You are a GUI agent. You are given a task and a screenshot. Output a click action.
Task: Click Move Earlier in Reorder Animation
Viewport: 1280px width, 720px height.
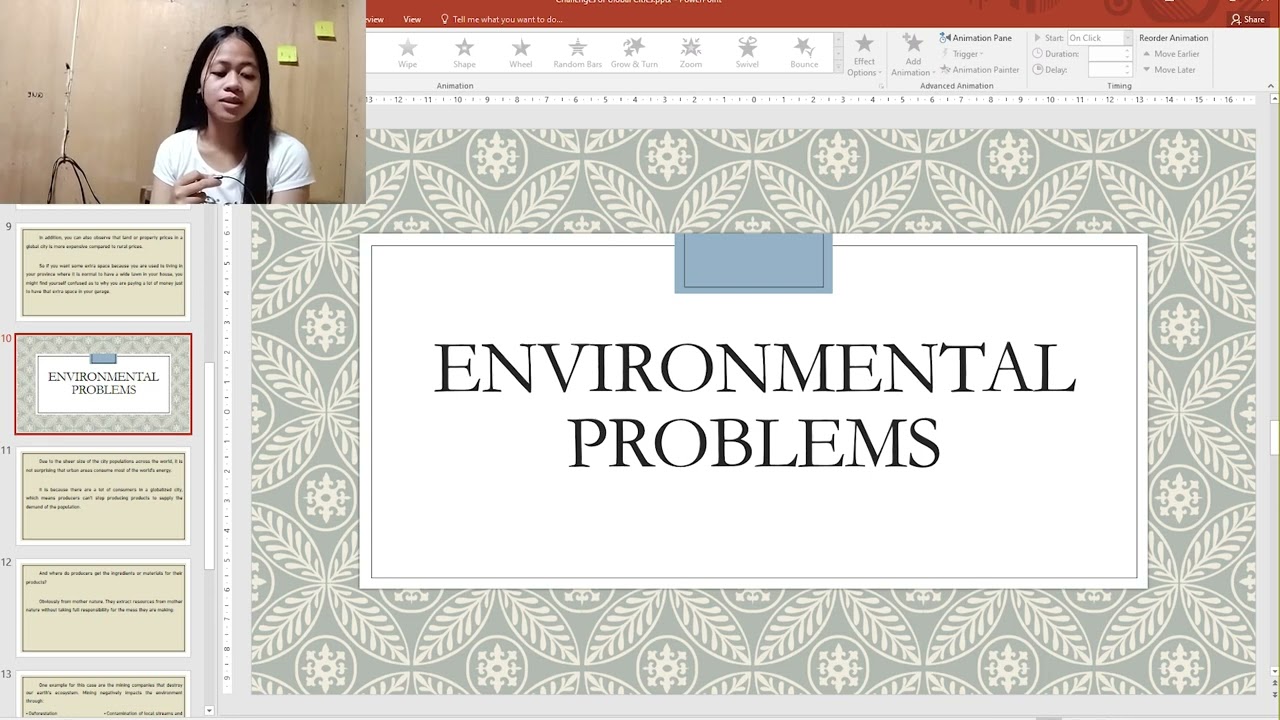point(1170,54)
